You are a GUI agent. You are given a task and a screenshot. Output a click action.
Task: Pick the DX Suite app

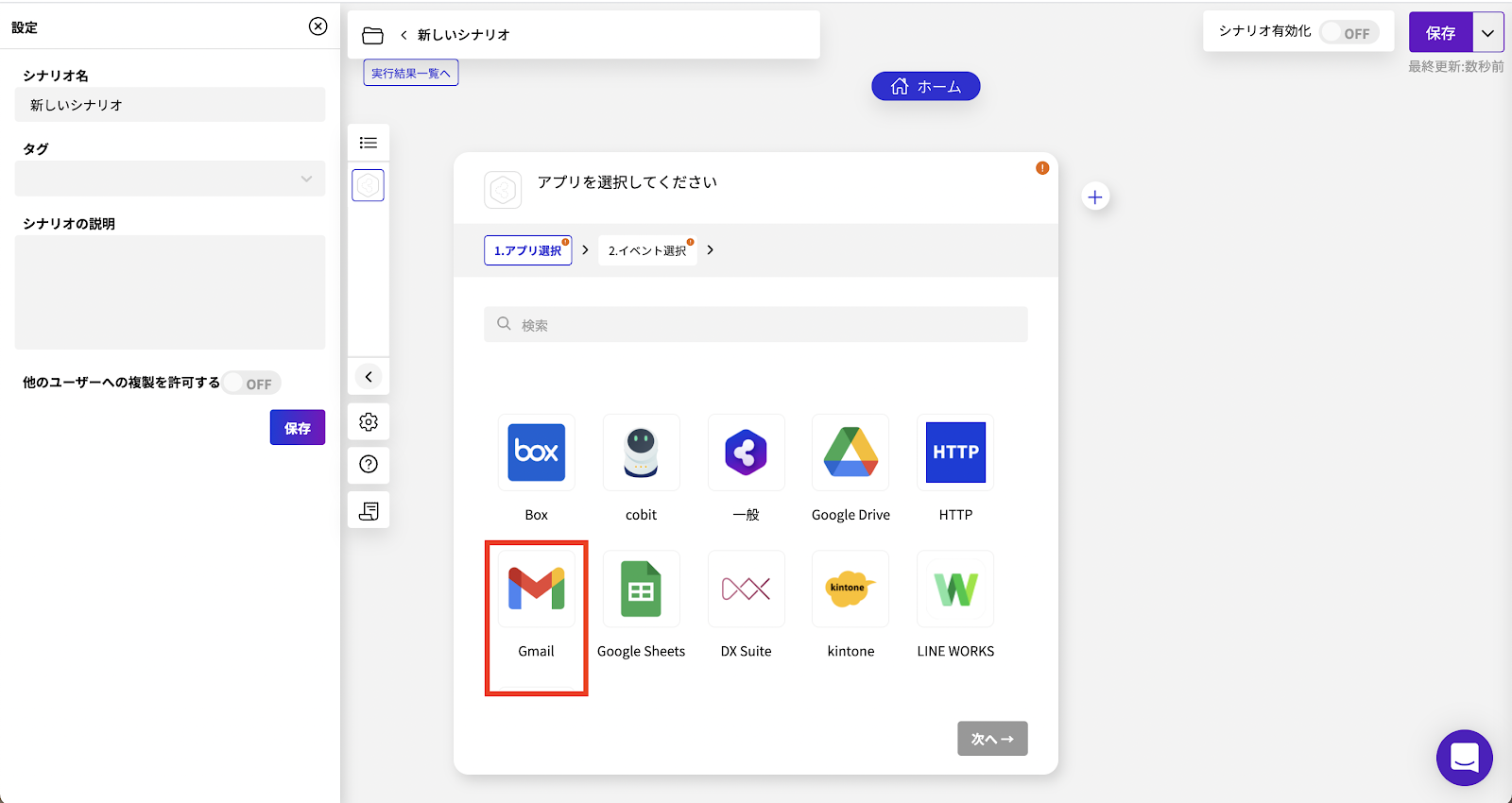[x=746, y=589]
